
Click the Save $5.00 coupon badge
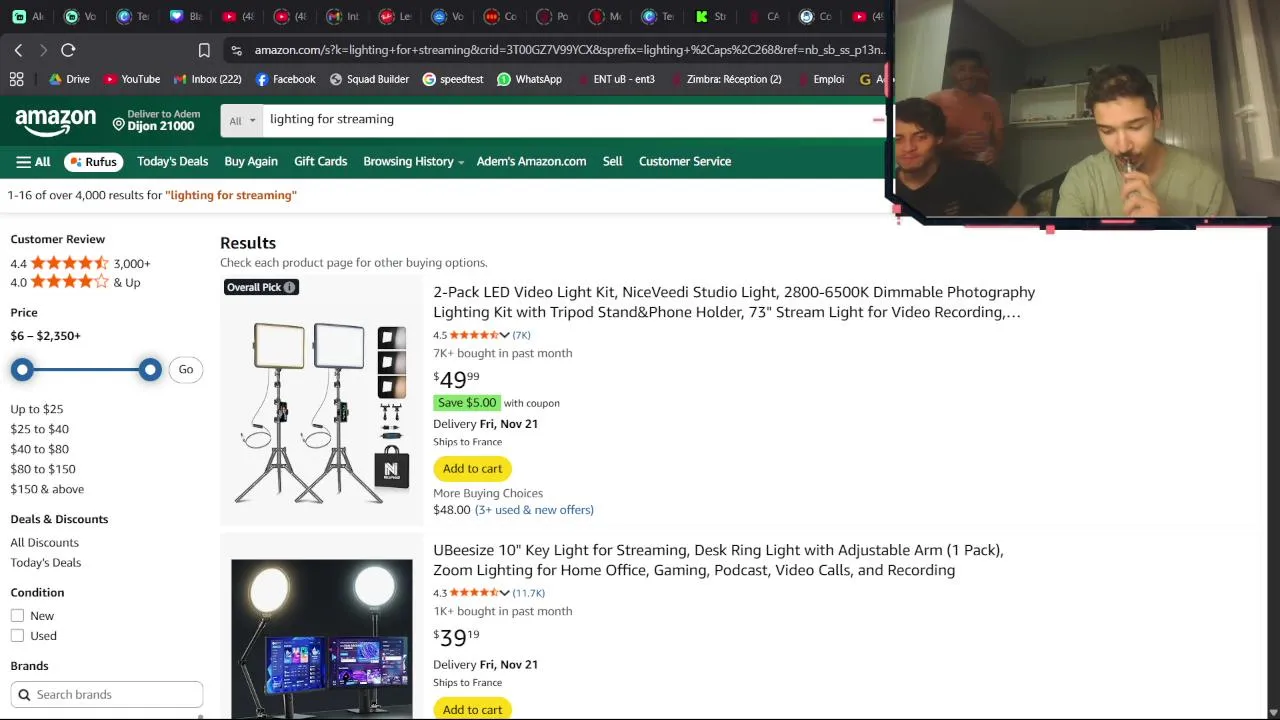click(x=467, y=403)
